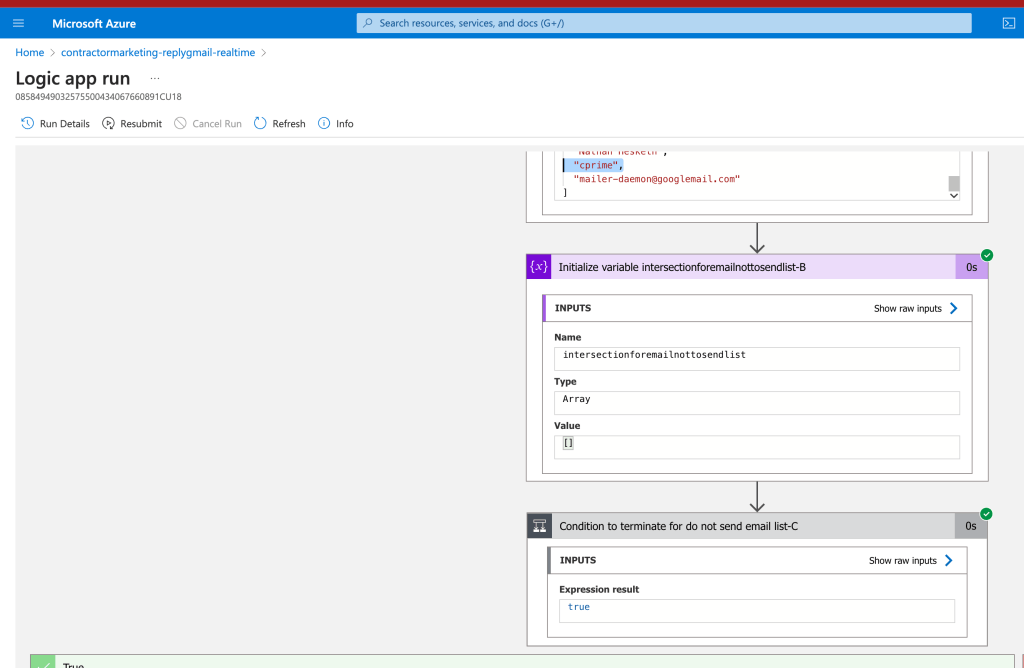The width and height of the screenshot is (1024, 668).
Task: Click the scrollbar thumb in array output box
Action: point(953,183)
